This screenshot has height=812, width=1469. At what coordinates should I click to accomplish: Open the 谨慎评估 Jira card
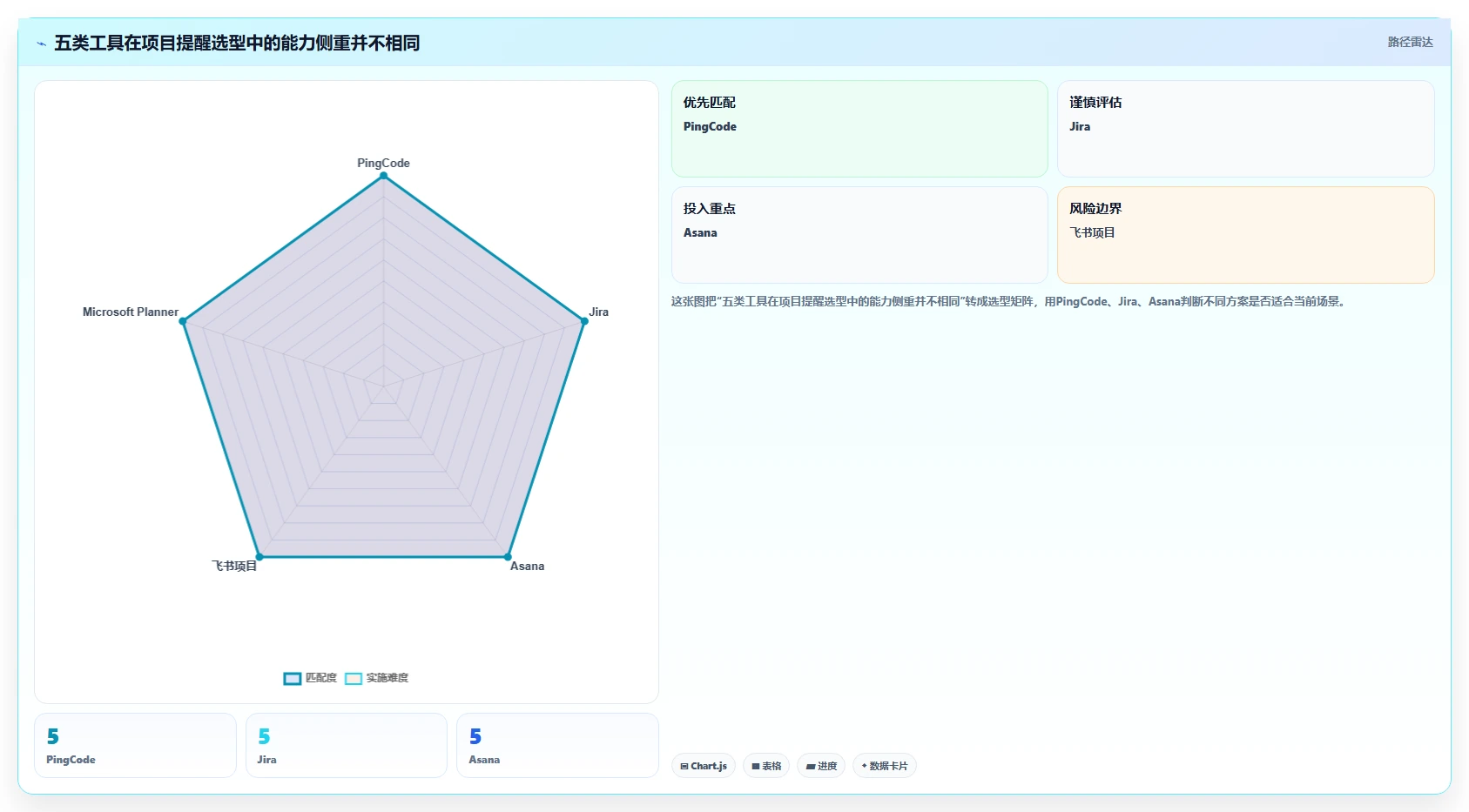pyautogui.click(x=1245, y=129)
